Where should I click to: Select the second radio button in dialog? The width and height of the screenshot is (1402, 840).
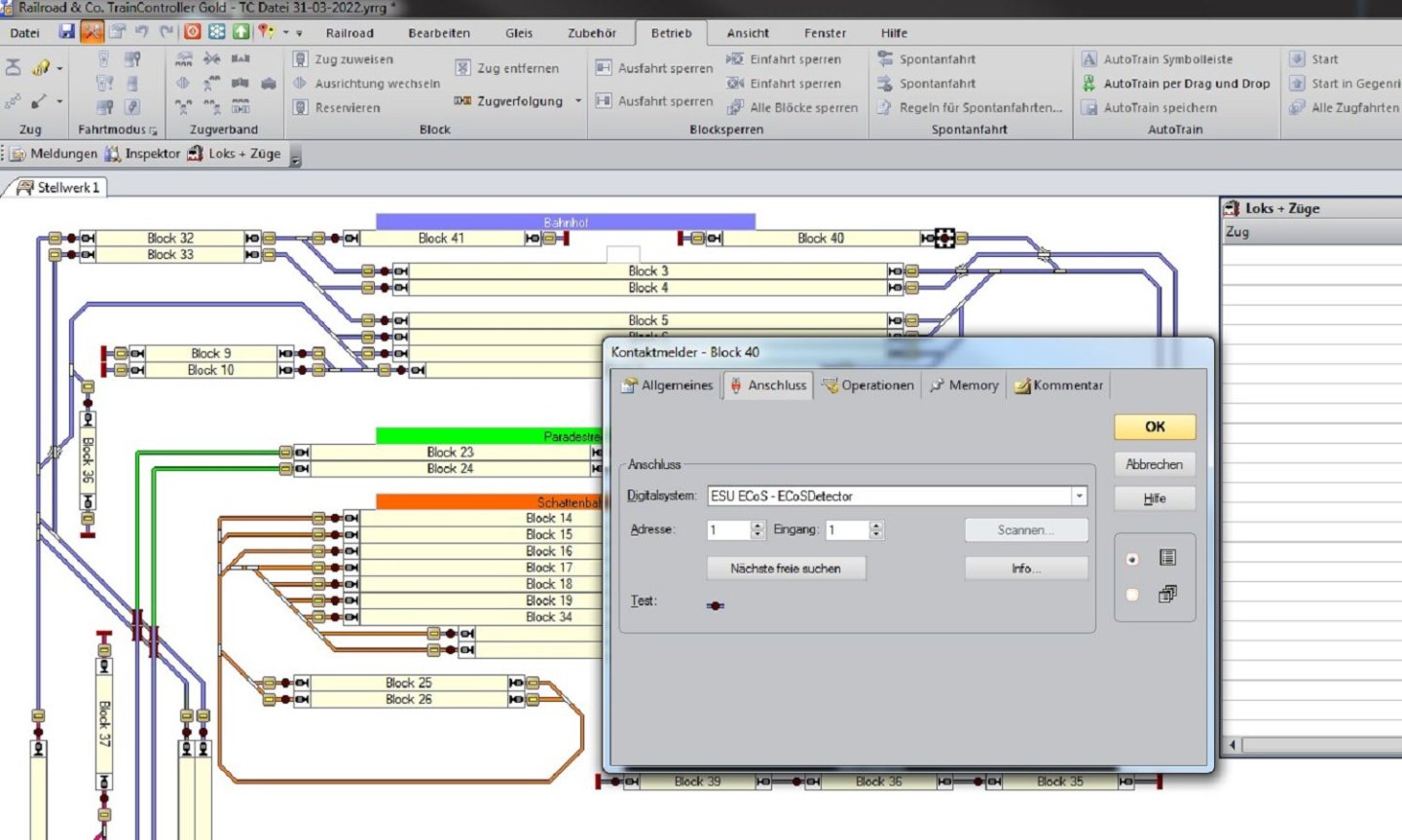coord(1131,595)
